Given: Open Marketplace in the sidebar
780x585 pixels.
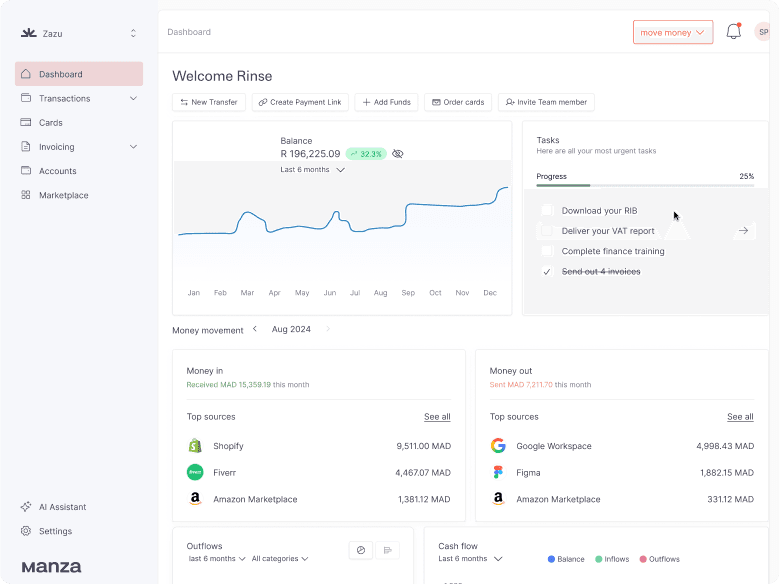Looking at the screenshot, I should point(79,195).
